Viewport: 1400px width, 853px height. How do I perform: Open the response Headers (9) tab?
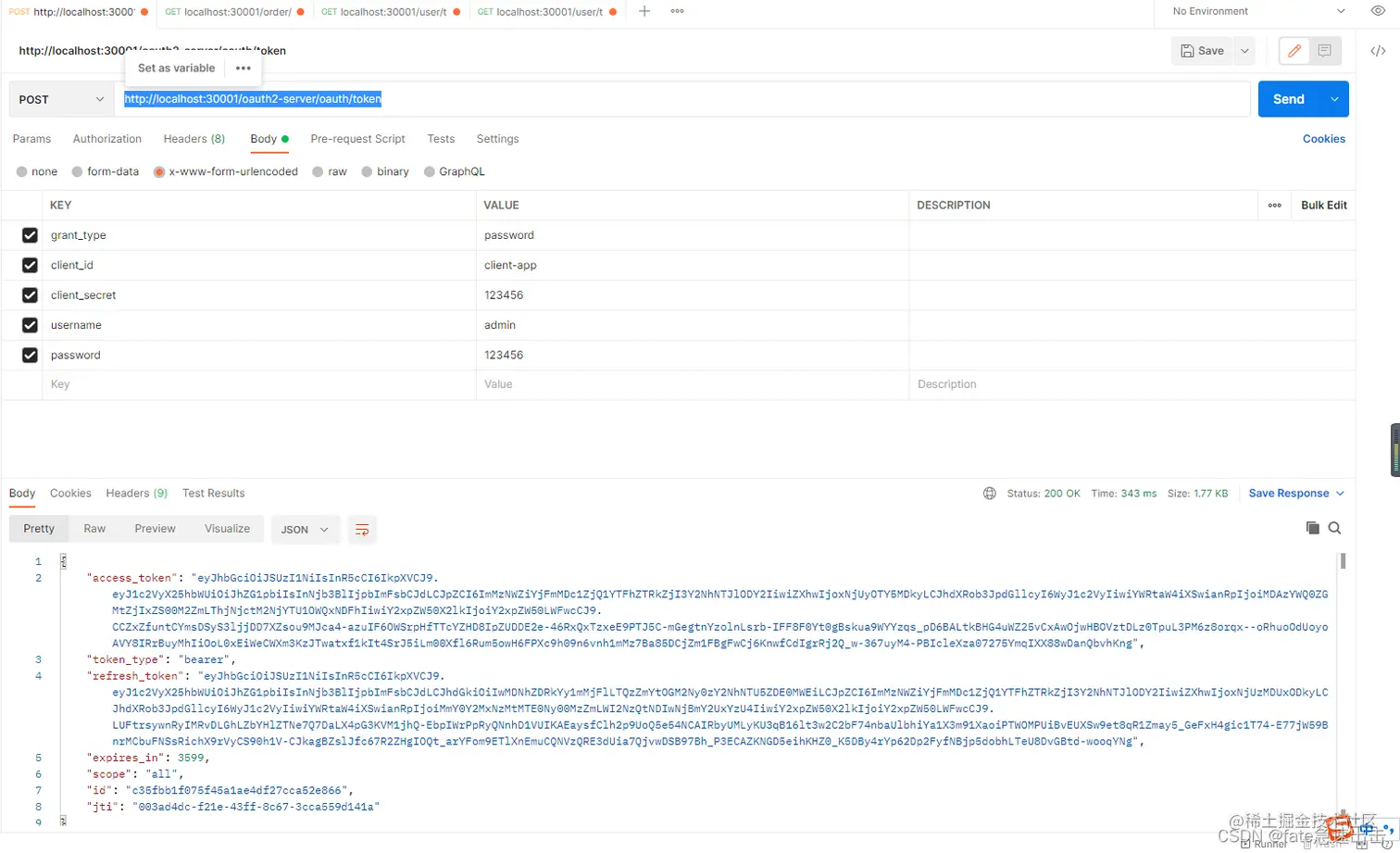click(x=136, y=494)
